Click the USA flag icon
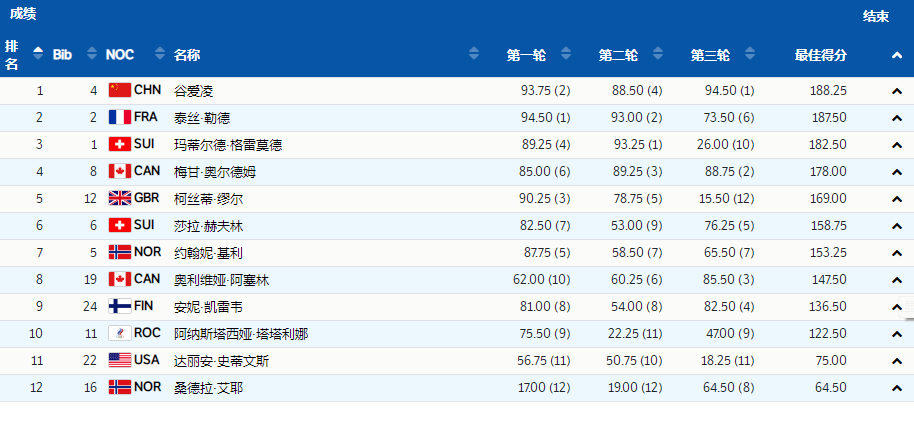The image size is (914, 423). coord(119,360)
